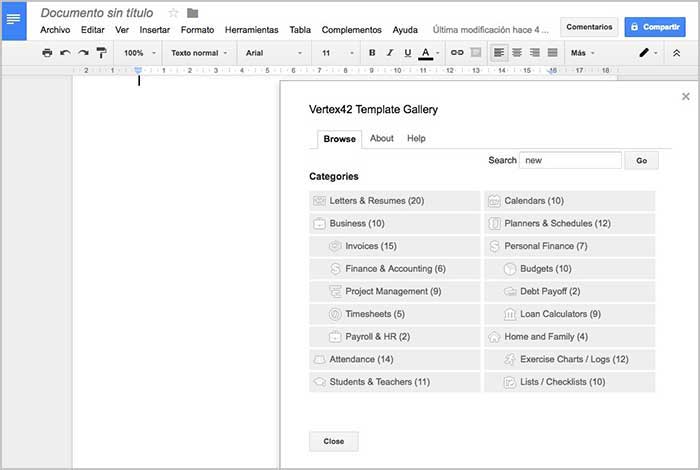The width and height of the screenshot is (700, 470).
Task: Open the Herramientas menu
Action: [x=251, y=30]
